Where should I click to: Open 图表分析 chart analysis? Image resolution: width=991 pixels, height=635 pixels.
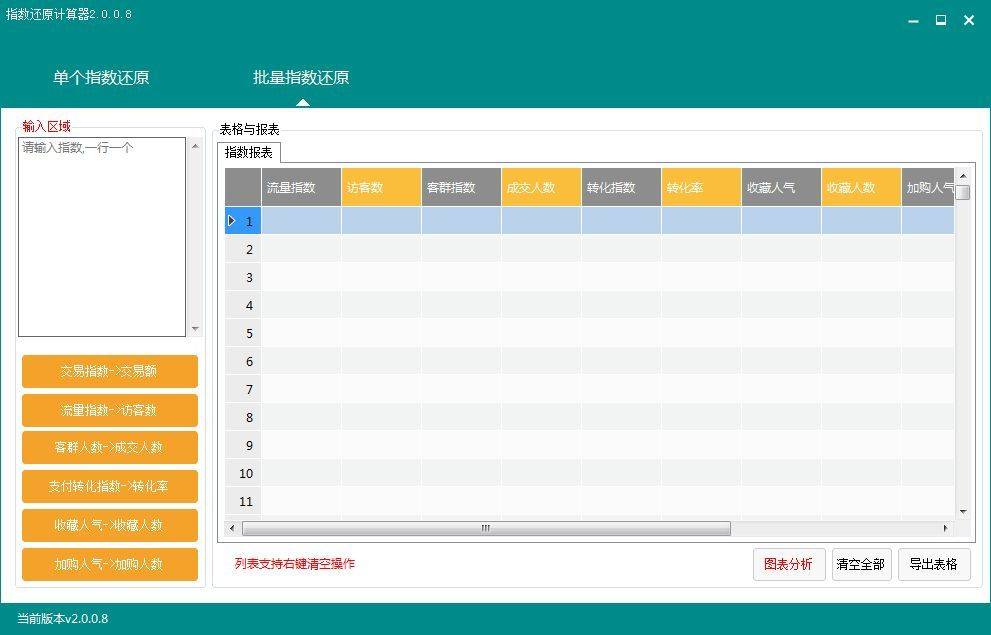[x=788, y=564]
